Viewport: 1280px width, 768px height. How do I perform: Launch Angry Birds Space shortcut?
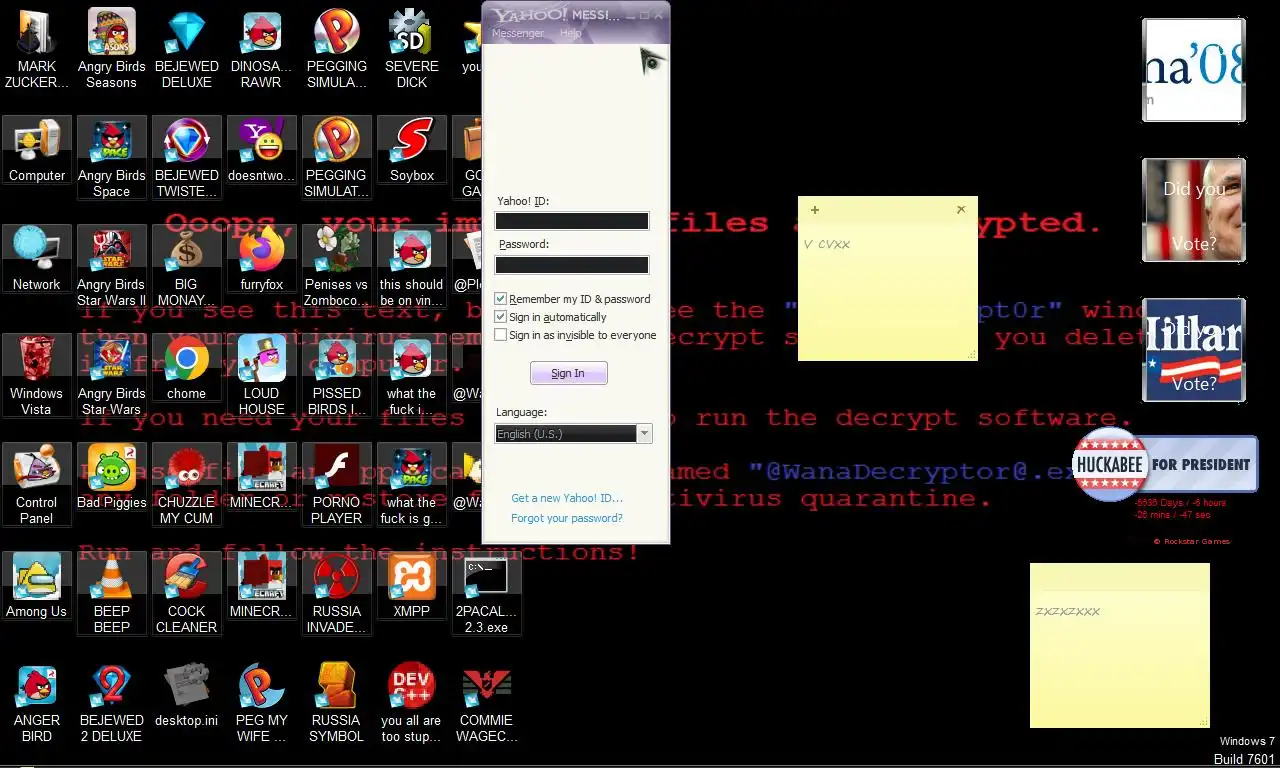(111, 157)
